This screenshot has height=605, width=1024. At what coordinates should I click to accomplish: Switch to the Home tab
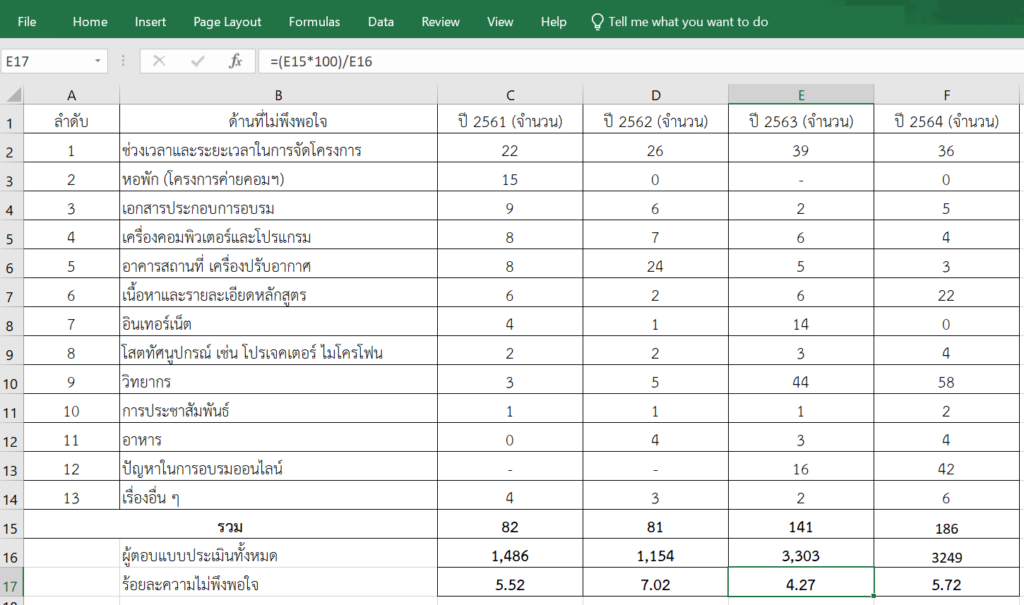tap(90, 21)
